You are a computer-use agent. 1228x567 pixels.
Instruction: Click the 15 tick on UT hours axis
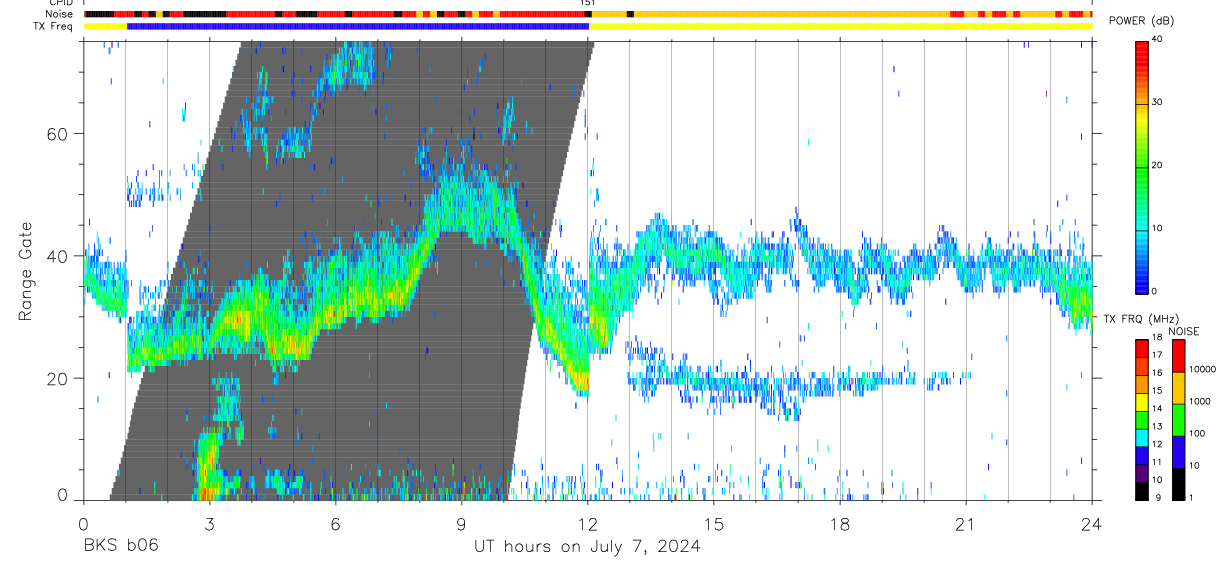[714, 524]
